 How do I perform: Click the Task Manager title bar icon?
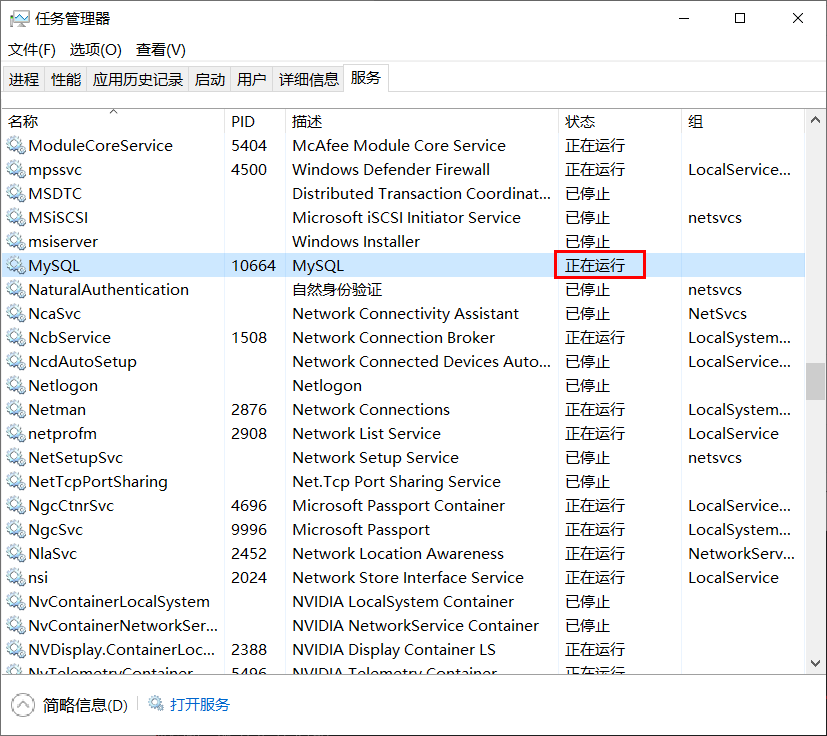click(20, 19)
